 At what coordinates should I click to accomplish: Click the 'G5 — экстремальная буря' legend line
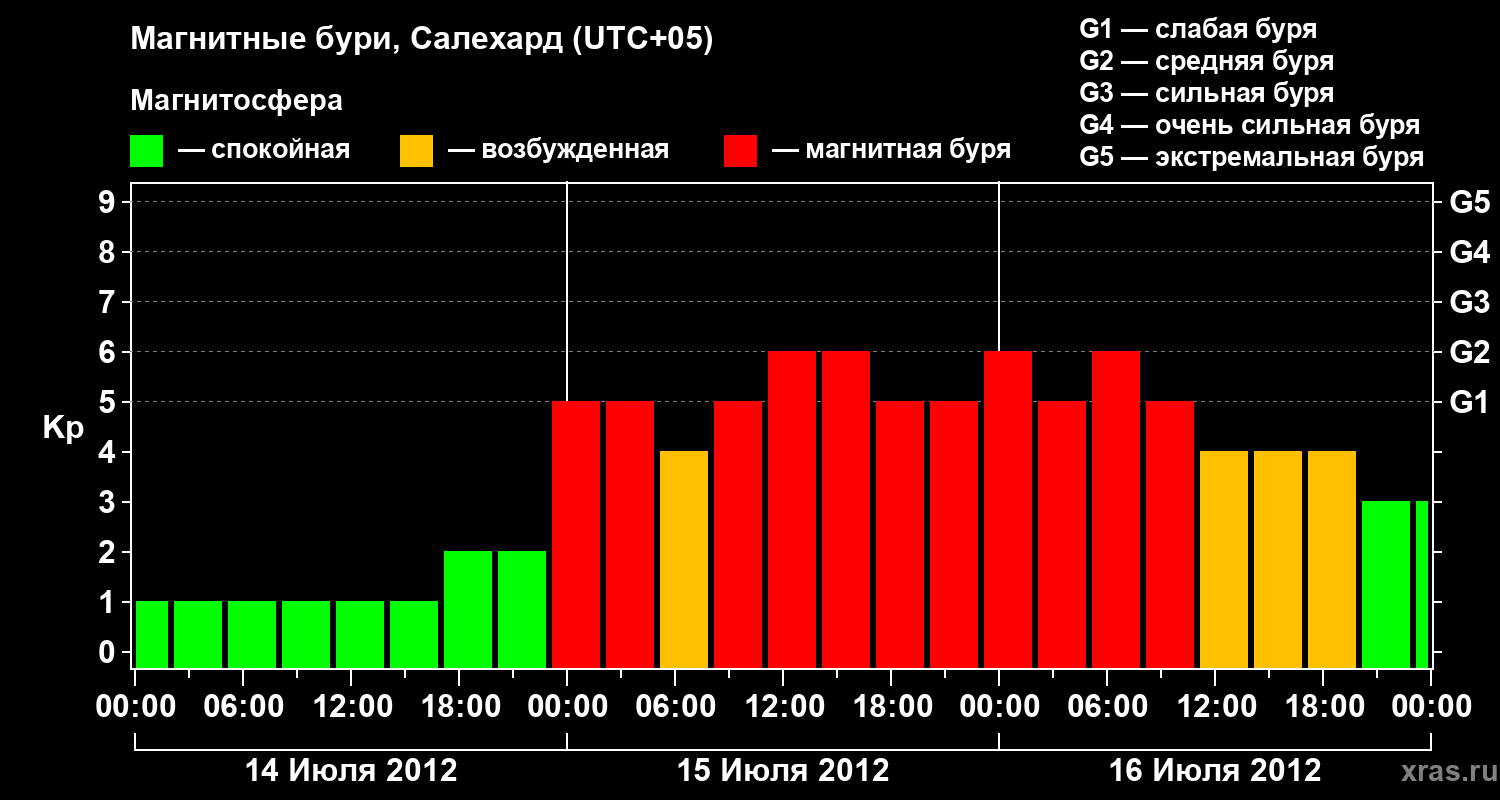[x=1252, y=157]
